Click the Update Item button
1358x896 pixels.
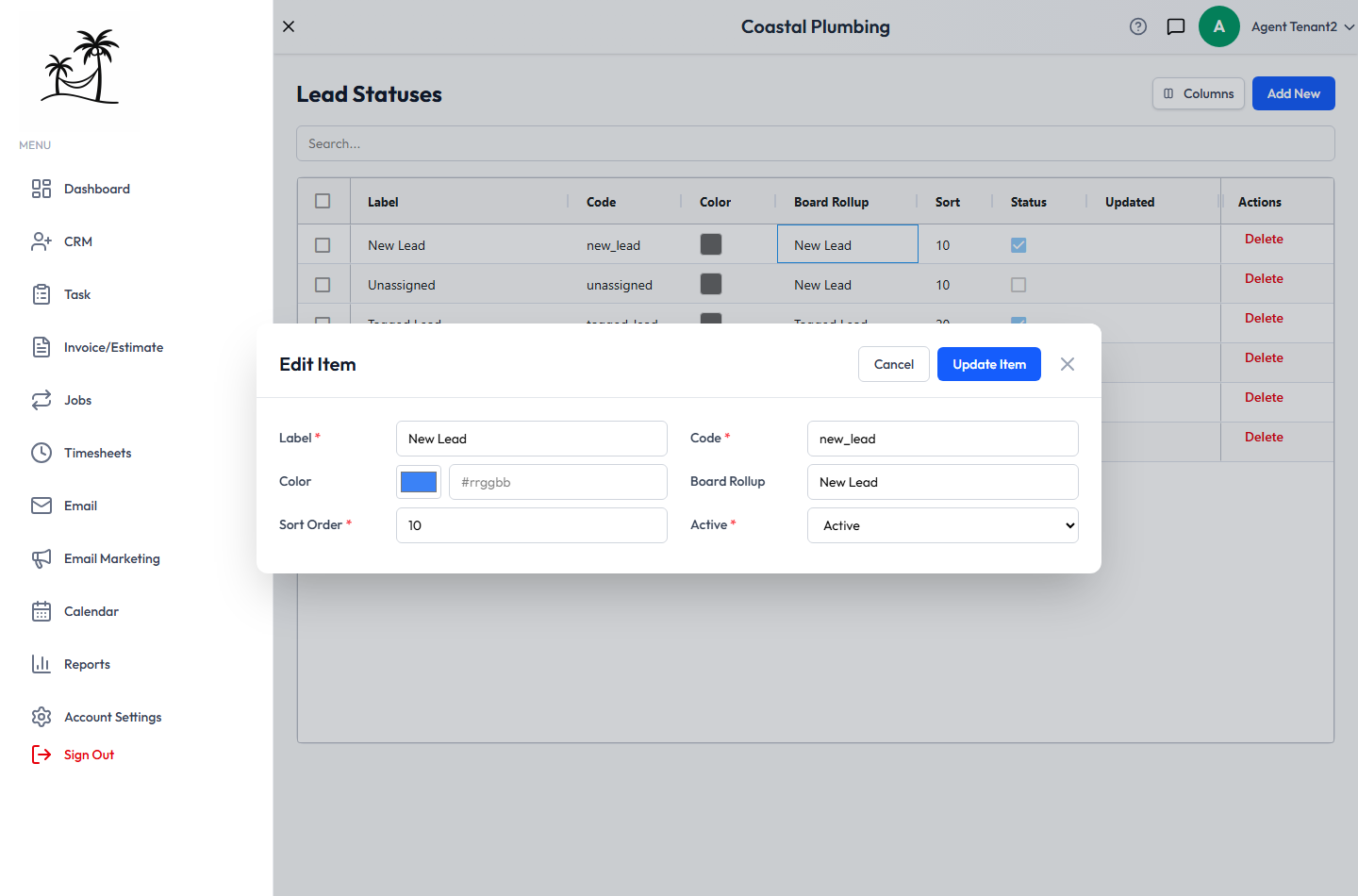point(989,364)
